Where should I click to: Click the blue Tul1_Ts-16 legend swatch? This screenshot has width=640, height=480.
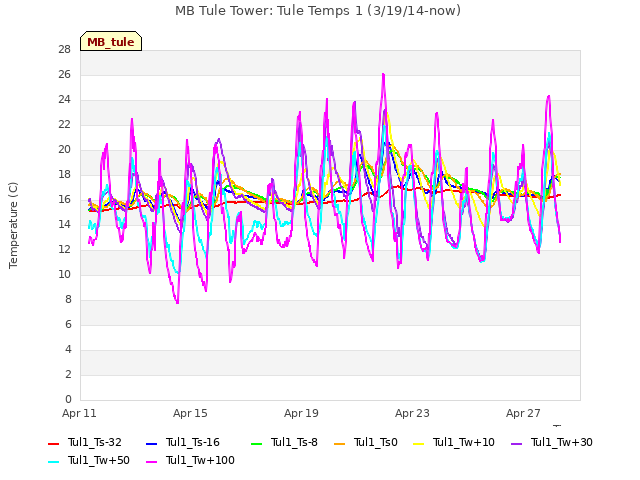pos(151,444)
